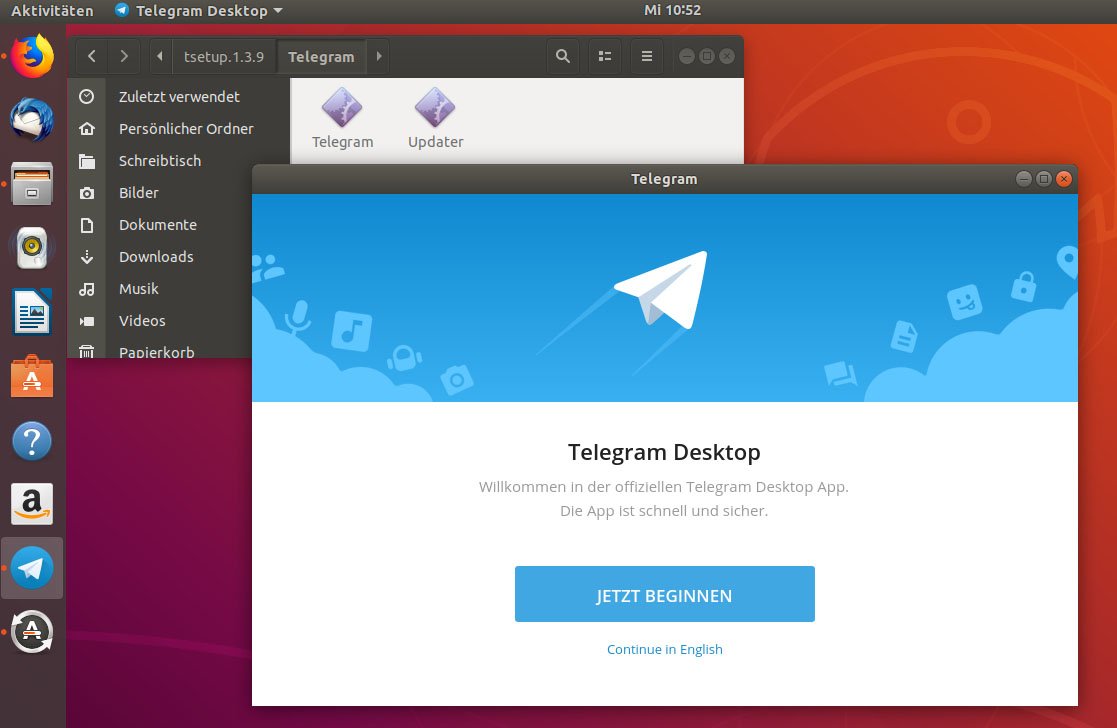Open LibreOffice Writer from the dock
The width and height of the screenshot is (1117, 728).
tap(31, 312)
